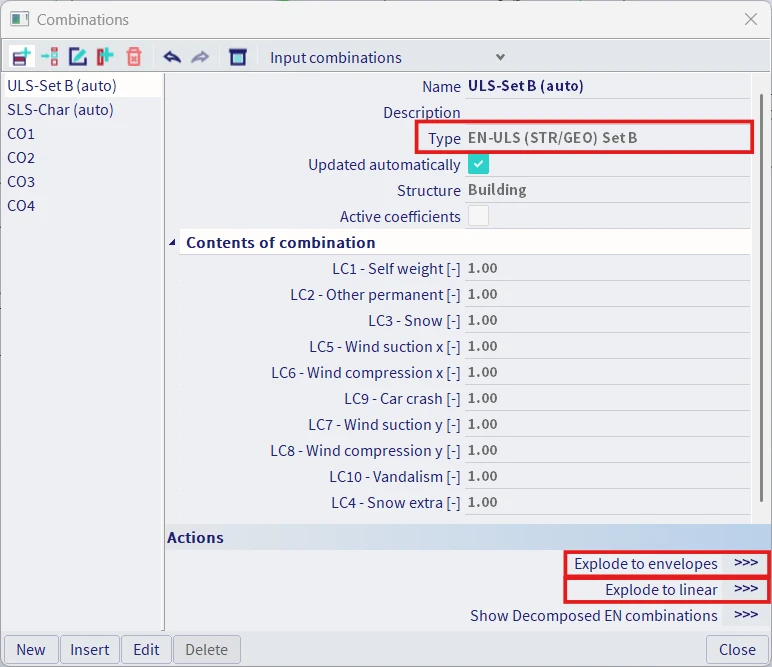Screen dimensions: 772x667
Task: Click the LC9 - Car crash coefficient value
Action: coord(607,398)
